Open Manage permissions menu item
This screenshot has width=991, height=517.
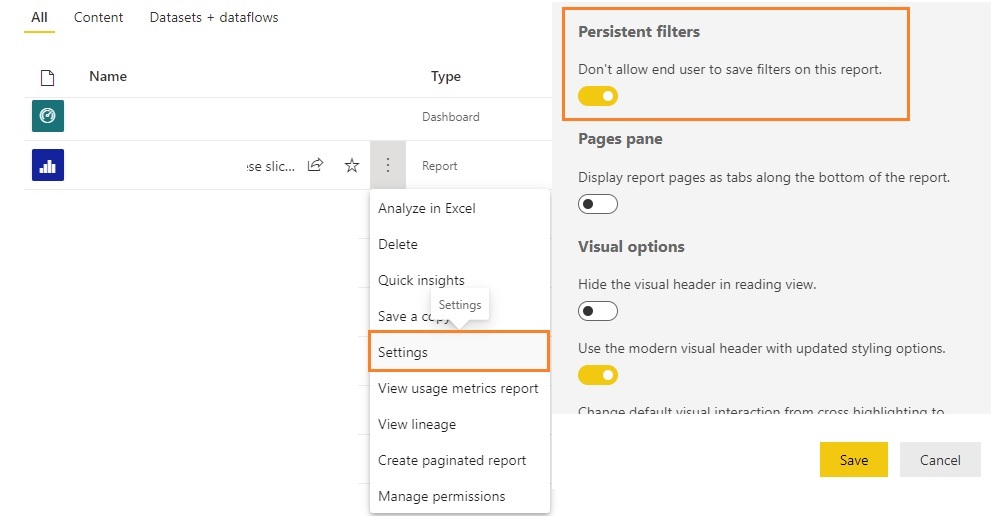[x=459, y=497]
